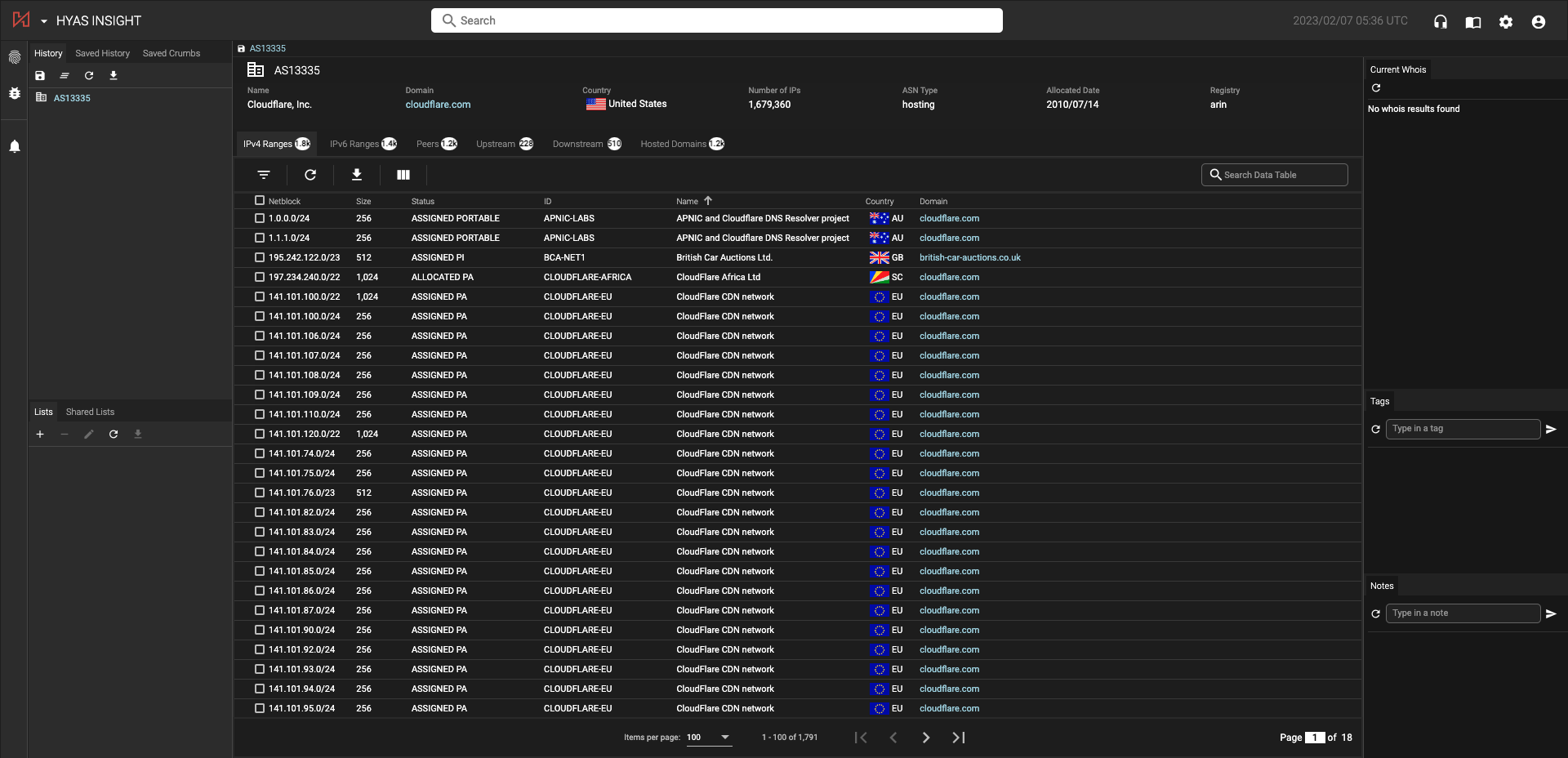Expand the HYAS Insight app menu arrow
Image resolution: width=1568 pixels, height=758 pixels.
pyautogui.click(x=43, y=21)
